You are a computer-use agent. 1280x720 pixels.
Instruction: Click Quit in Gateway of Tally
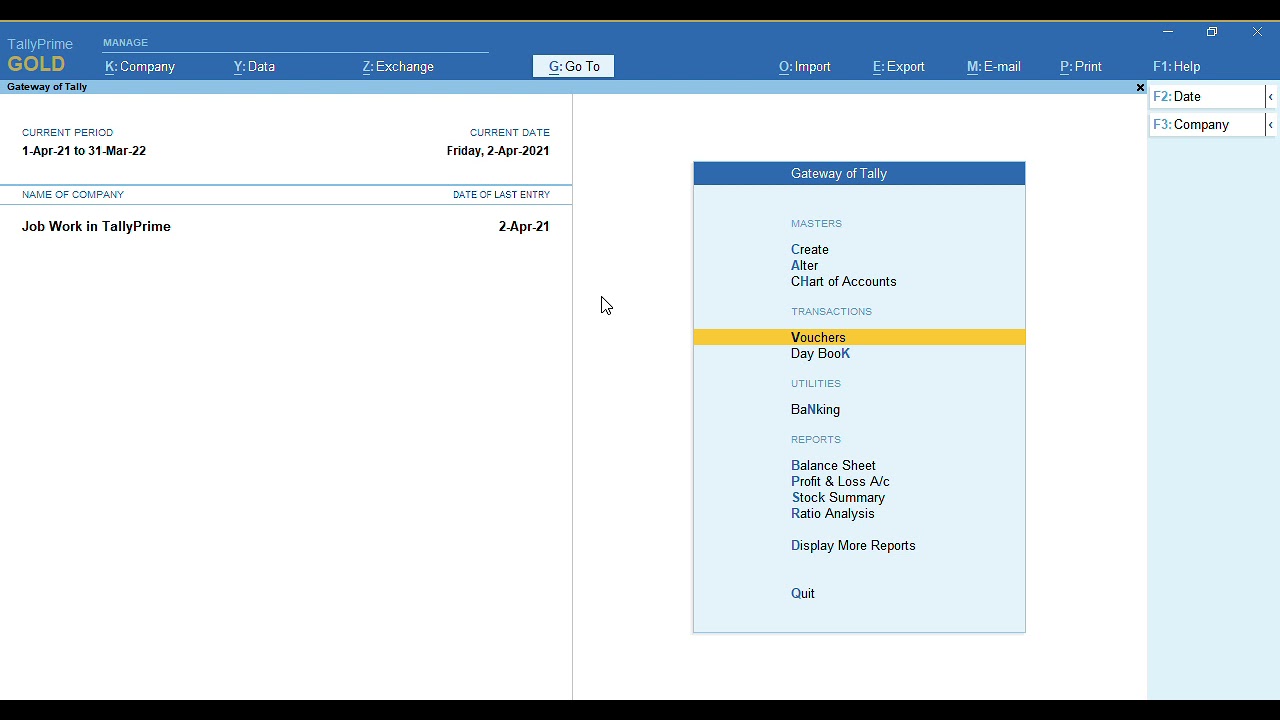[803, 594]
